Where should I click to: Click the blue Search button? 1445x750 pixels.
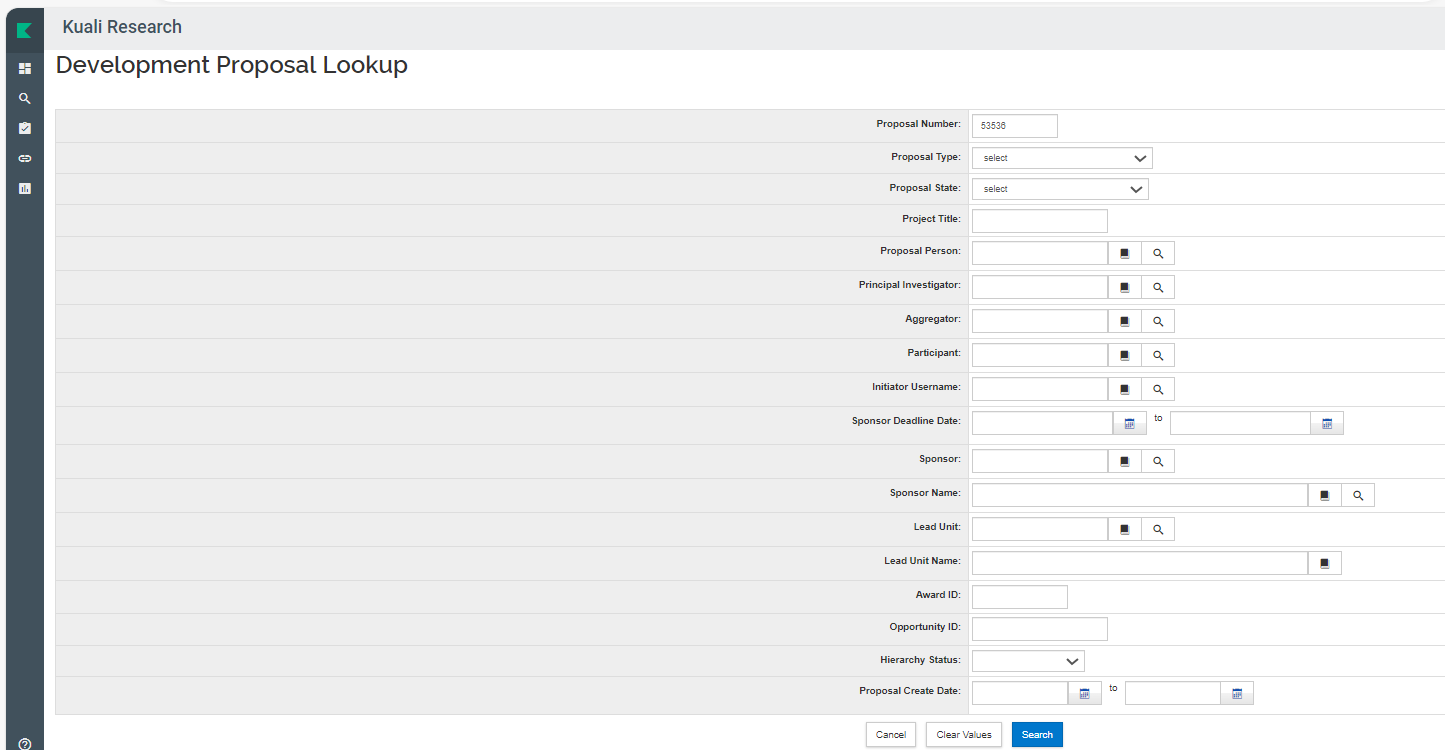1037,735
